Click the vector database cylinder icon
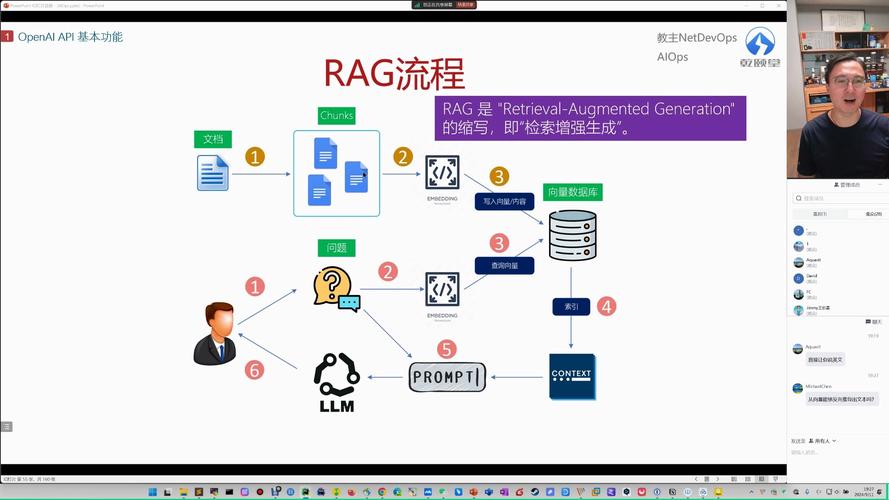 coord(572,236)
